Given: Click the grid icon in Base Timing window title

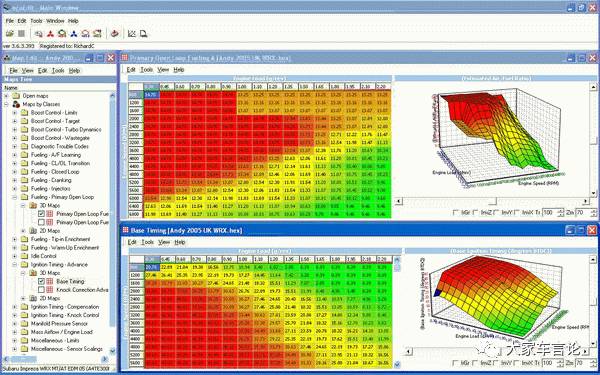Looking at the screenshot, I should [125, 230].
